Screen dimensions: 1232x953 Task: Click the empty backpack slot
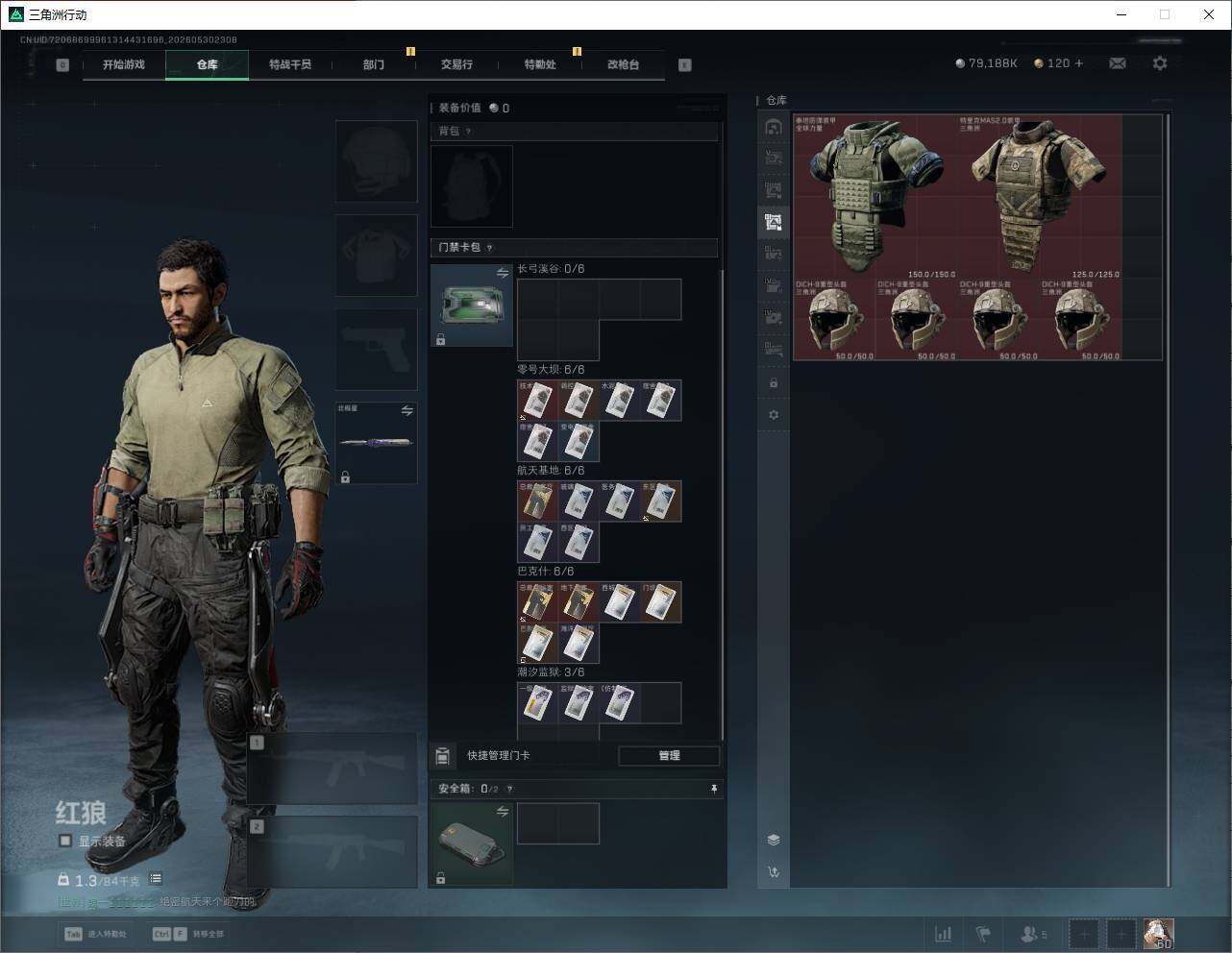472,186
